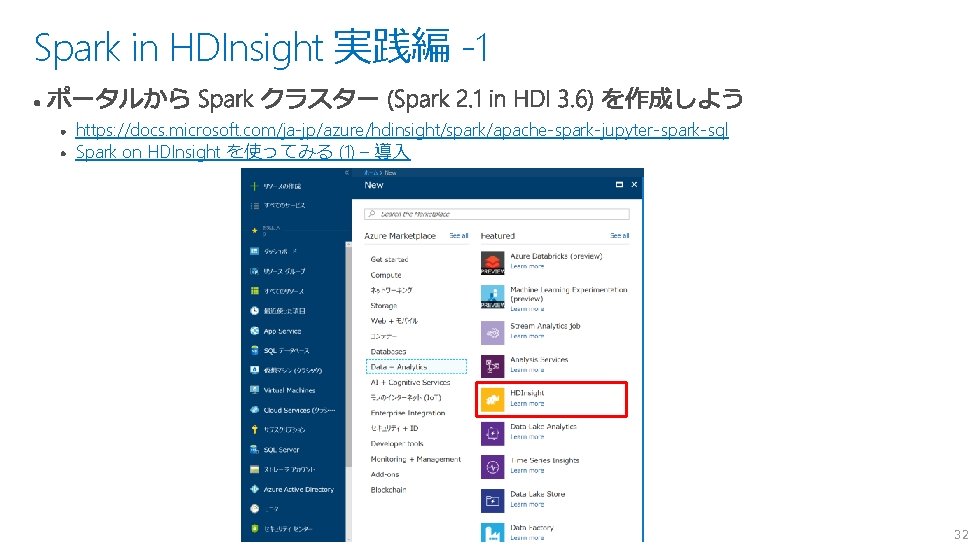The width and height of the screenshot is (979, 551).
Task: Select the 'Get started' marketplace category
Action: (389, 260)
